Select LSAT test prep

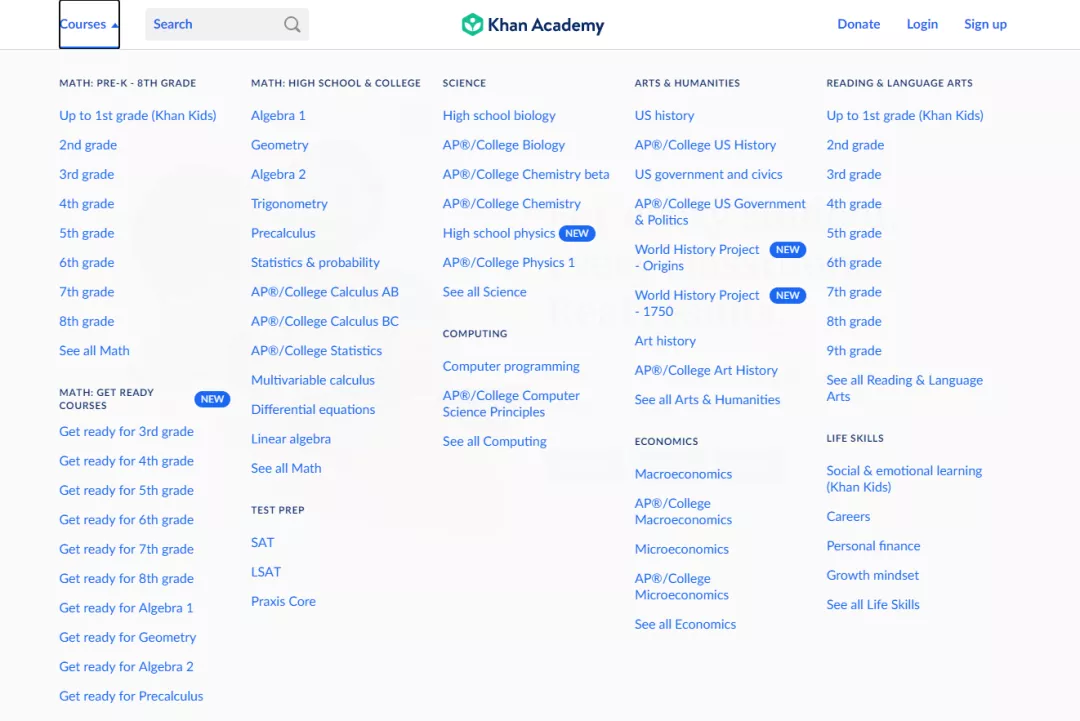(266, 572)
